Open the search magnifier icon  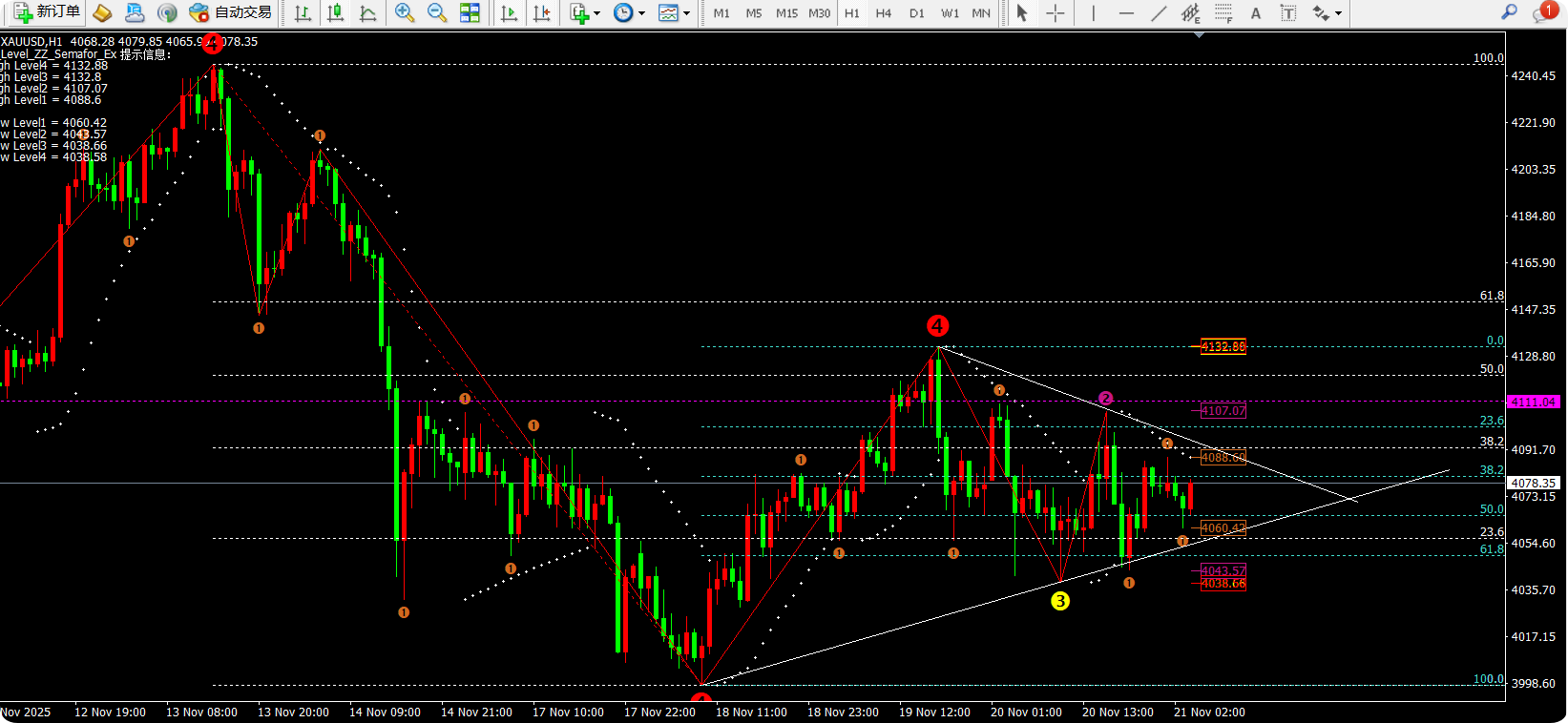[x=1509, y=12]
